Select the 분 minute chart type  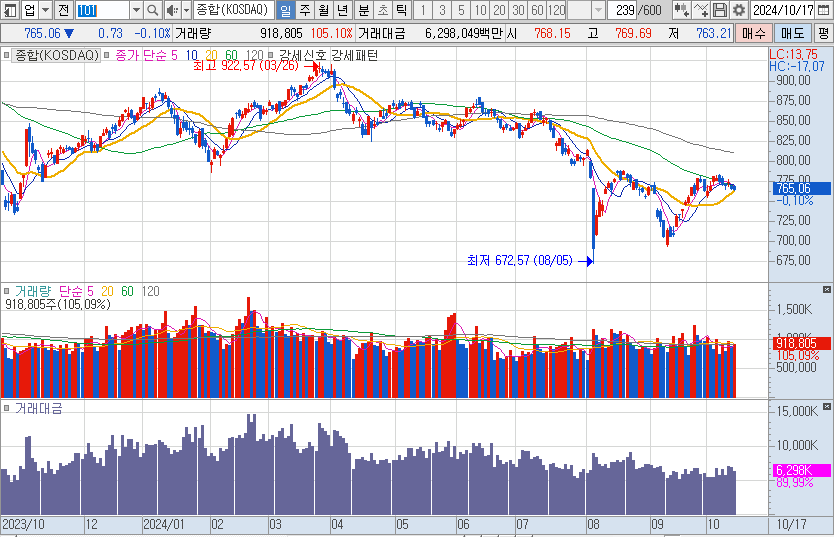point(364,10)
